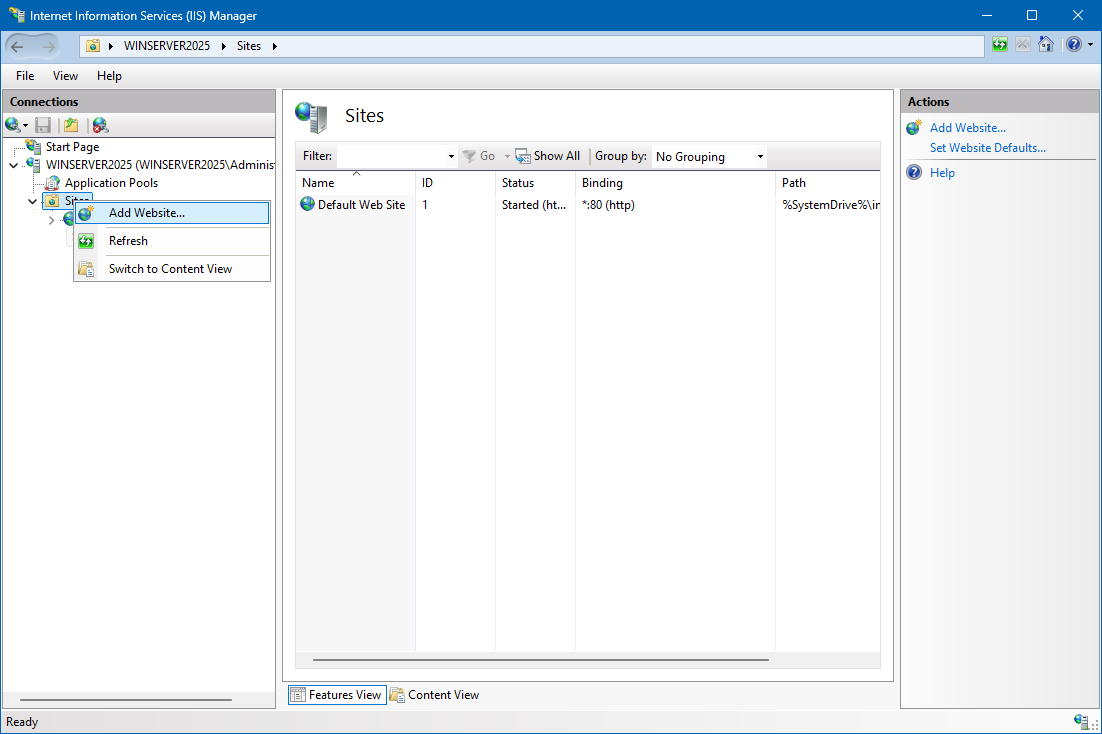This screenshot has width=1102, height=734.
Task: Click the Up folder icon in Connections toolbar
Action: 70,125
